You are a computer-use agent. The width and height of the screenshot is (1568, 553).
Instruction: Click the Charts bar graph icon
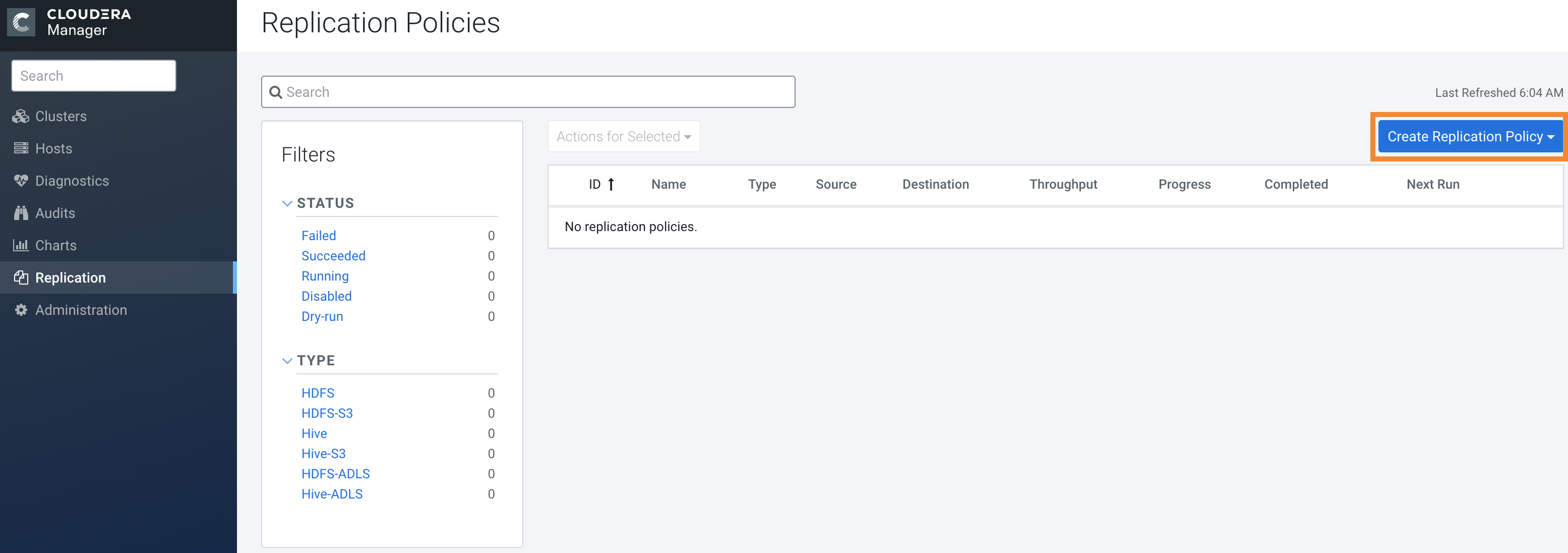coord(21,245)
